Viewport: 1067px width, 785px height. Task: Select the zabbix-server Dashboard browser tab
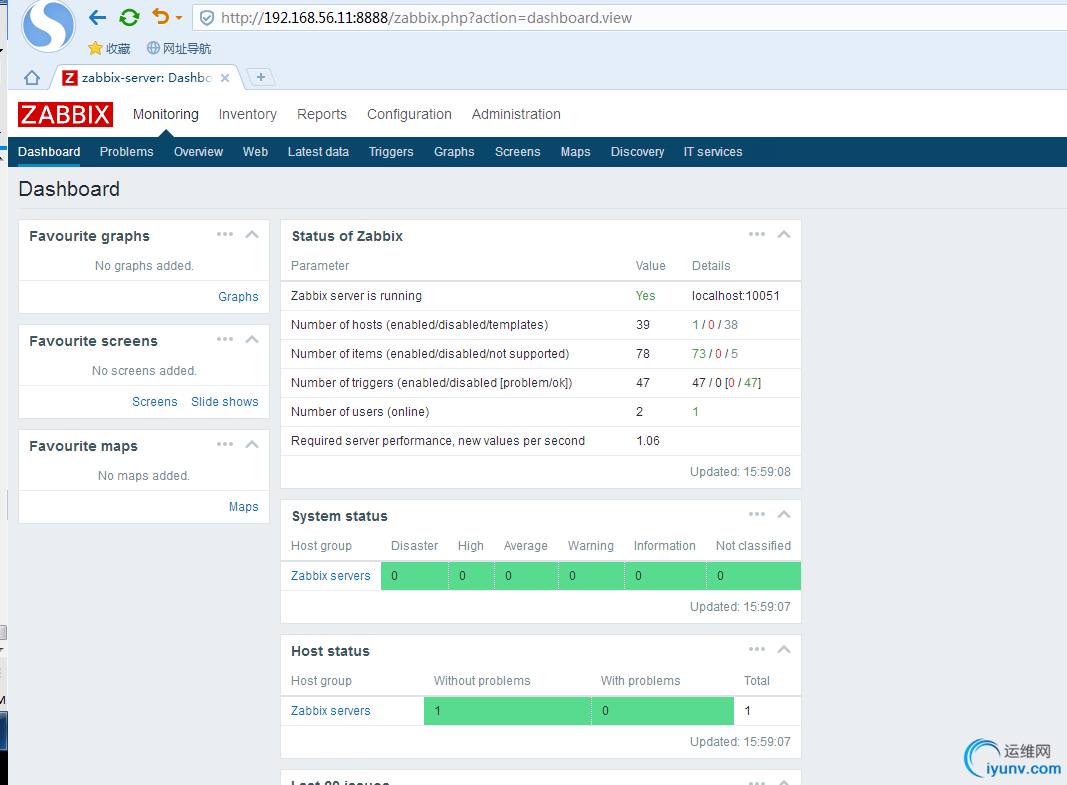point(146,78)
